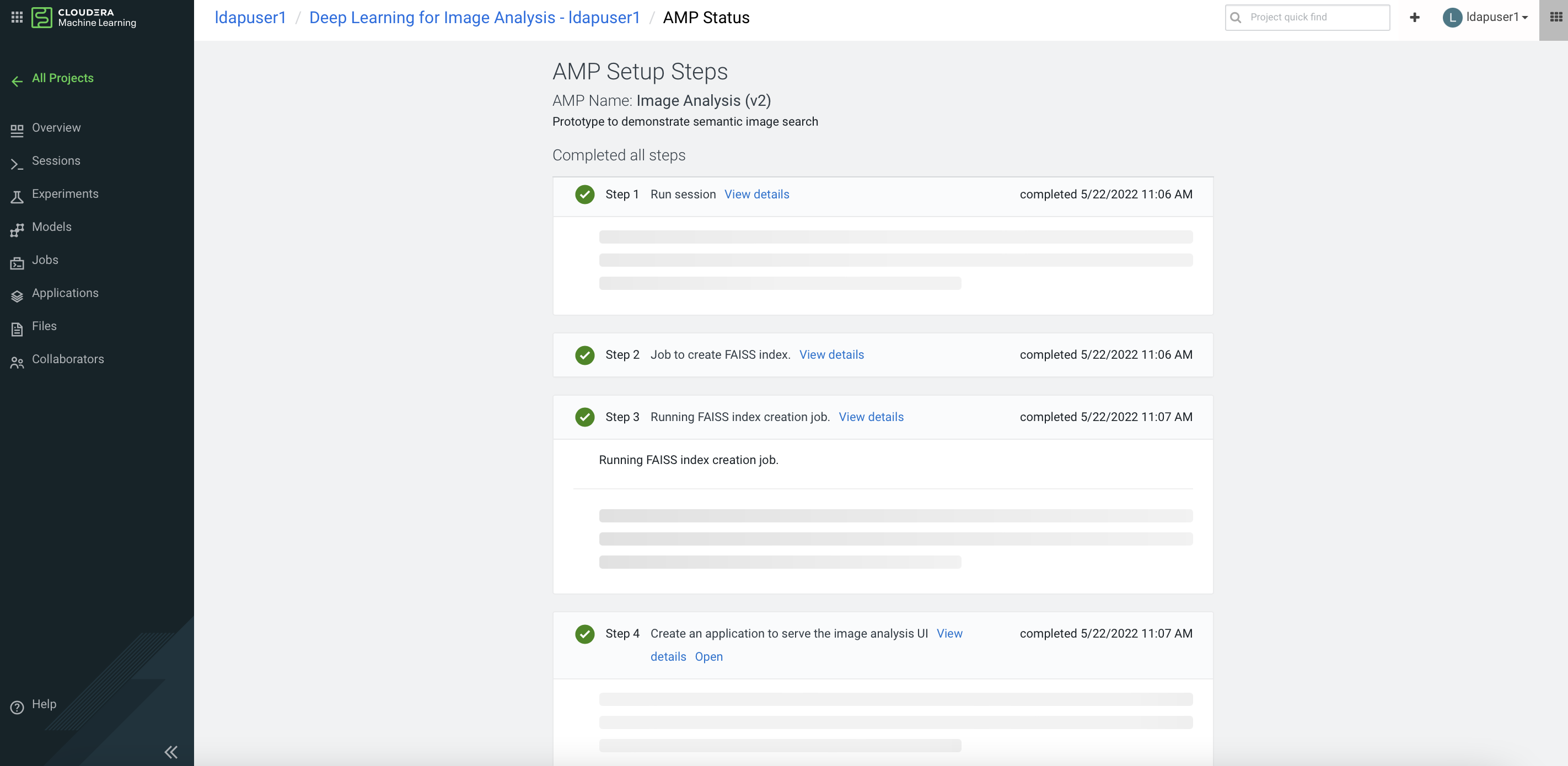Expand the Step 2 FAISS index header

(x=719, y=355)
